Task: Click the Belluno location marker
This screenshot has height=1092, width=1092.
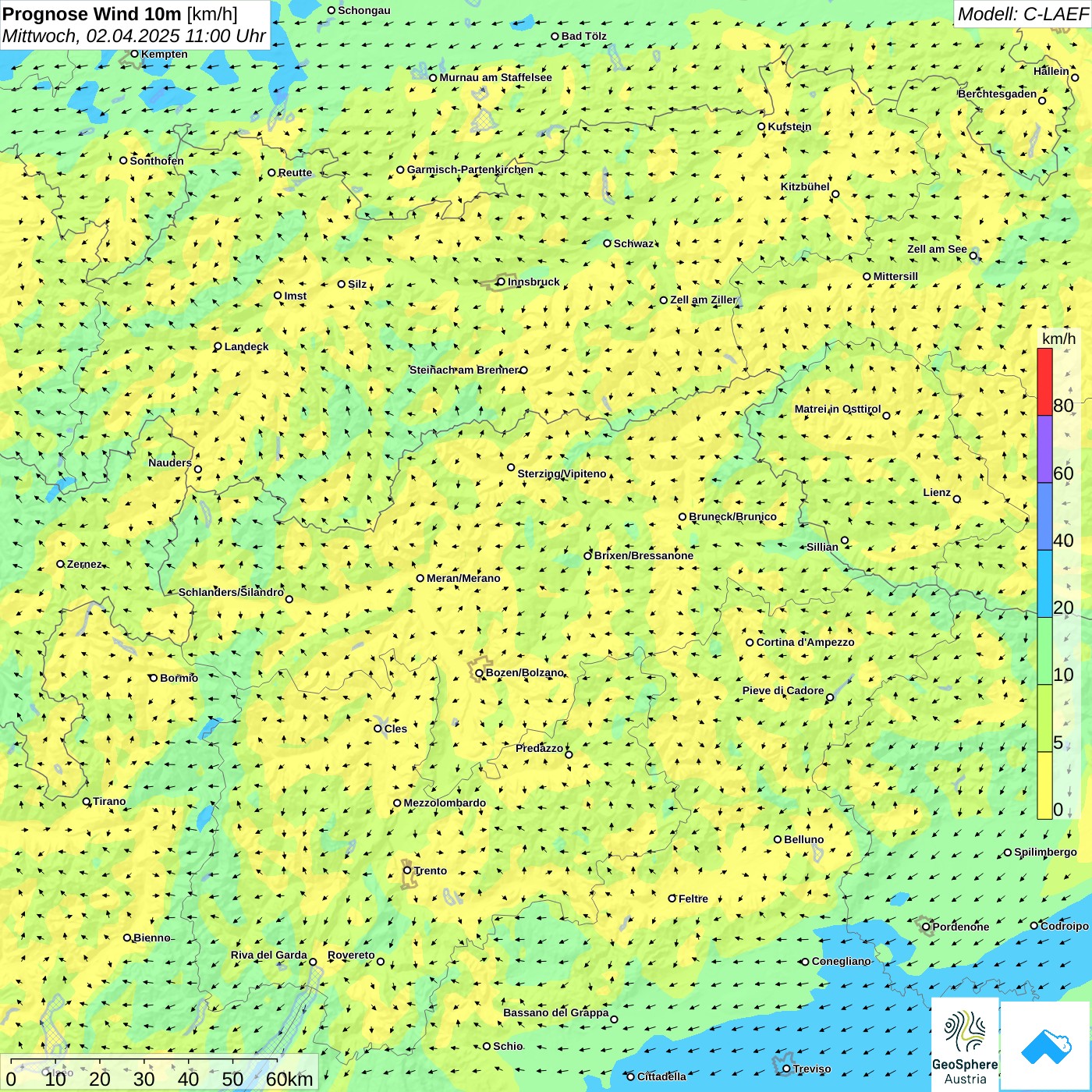Action: (778, 839)
